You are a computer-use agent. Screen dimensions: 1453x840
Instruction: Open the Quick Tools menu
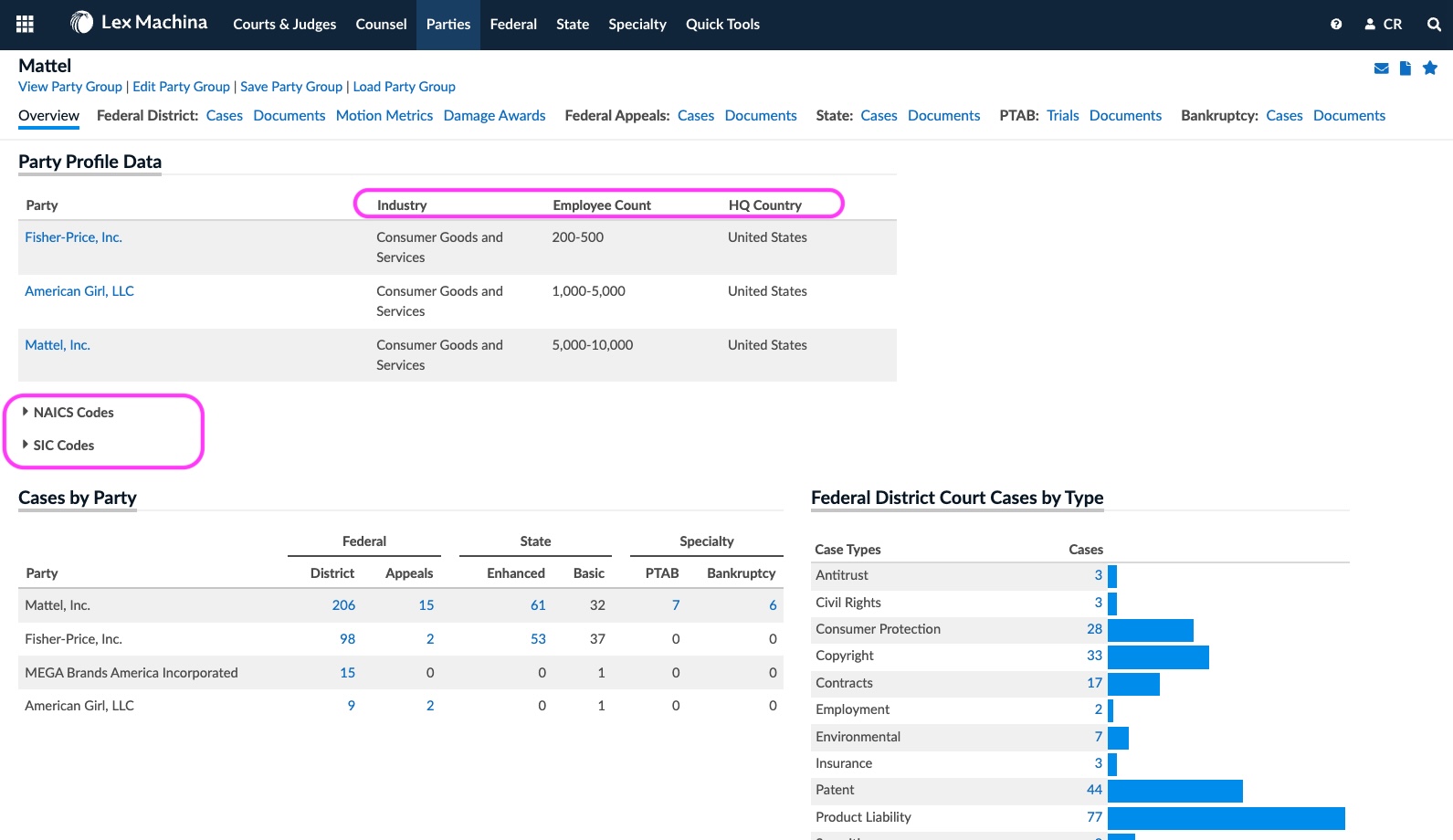[x=722, y=25]
